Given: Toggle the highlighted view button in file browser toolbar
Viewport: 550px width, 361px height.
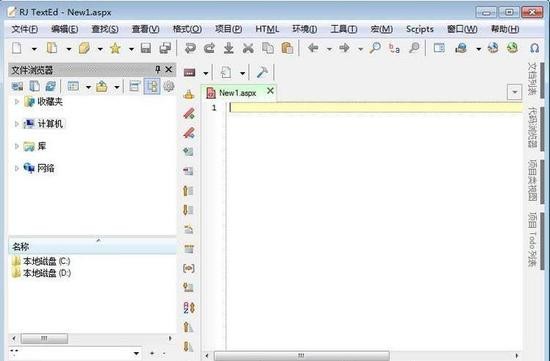Looking at the screenshot, I should [x=152, y=86].
